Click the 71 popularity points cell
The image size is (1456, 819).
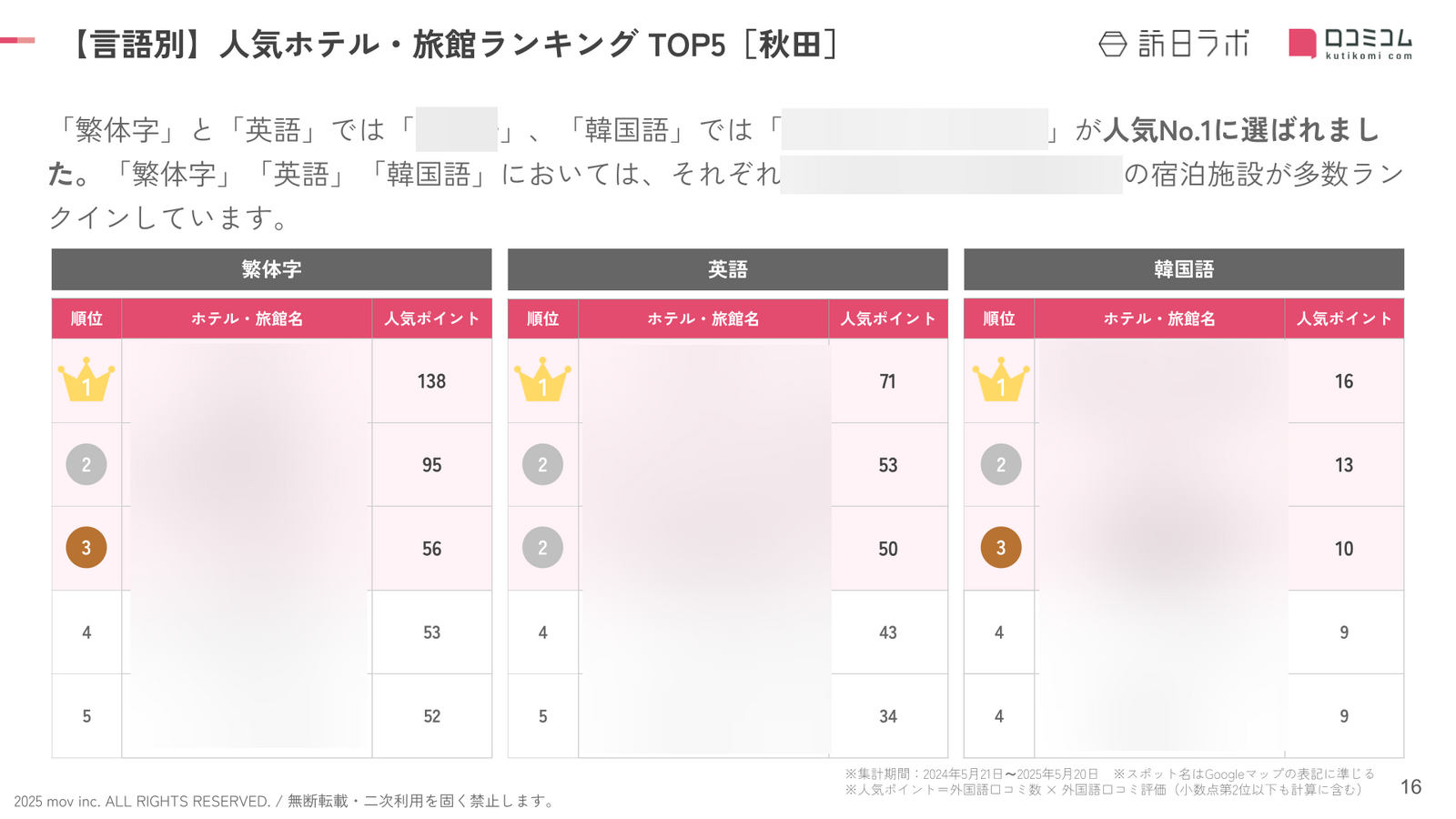[x=888, y=381]
